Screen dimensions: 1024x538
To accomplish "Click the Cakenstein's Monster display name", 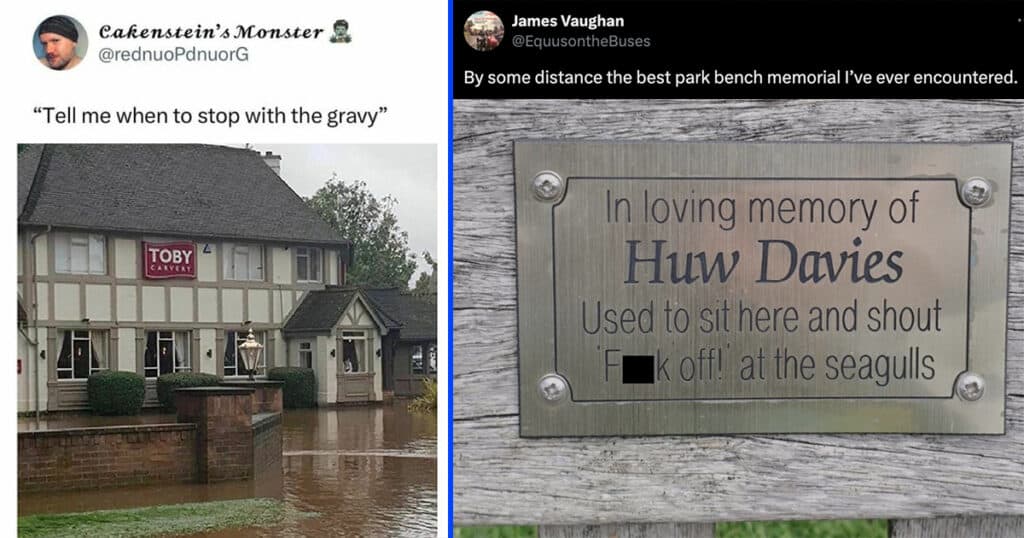I will pos(210,31).
